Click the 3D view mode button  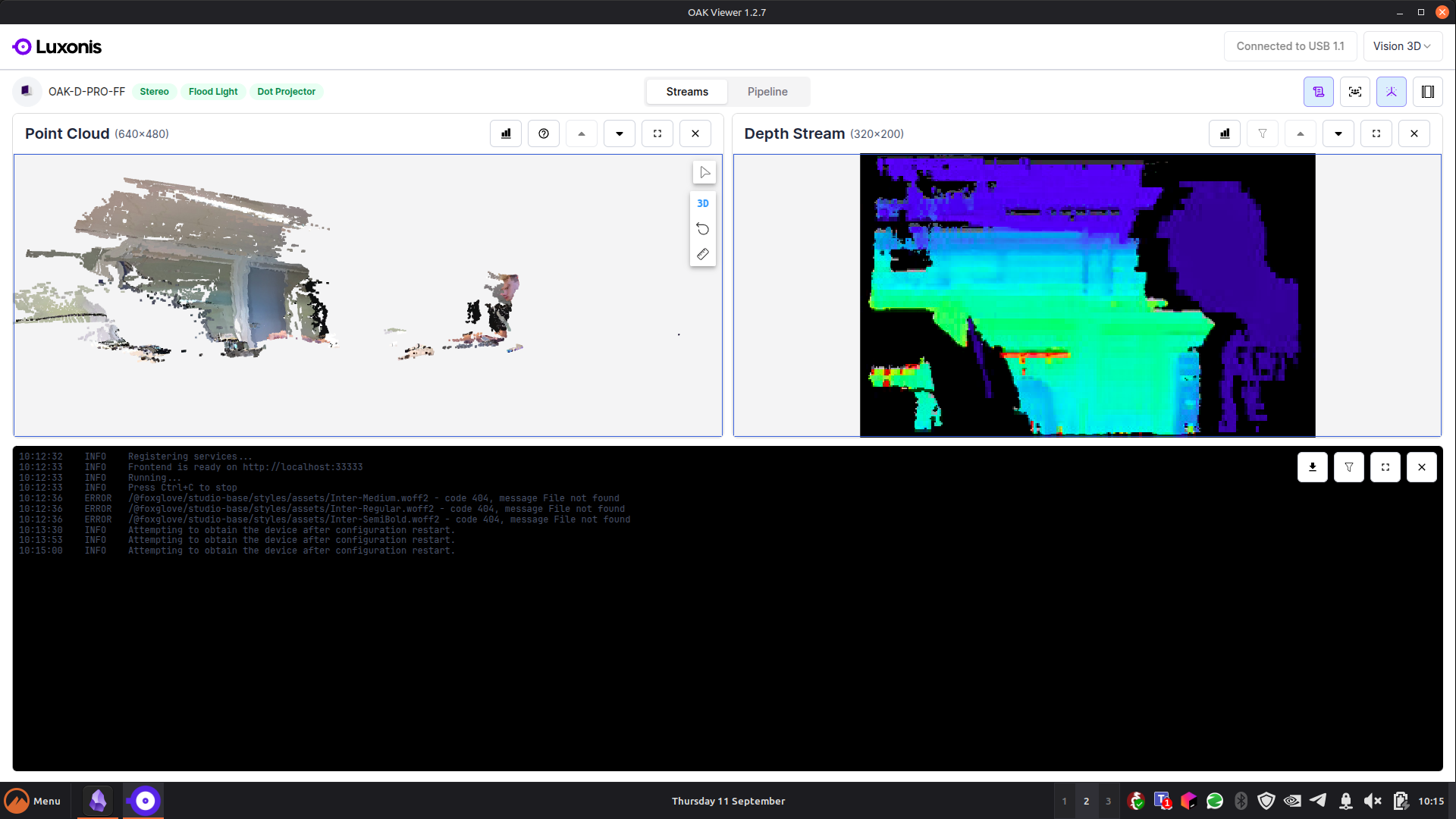coord(703,203)
